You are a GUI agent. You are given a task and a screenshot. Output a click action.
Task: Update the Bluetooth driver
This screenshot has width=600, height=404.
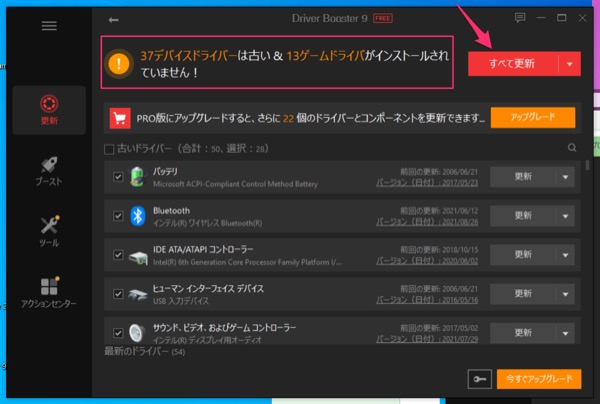point(523,216)
